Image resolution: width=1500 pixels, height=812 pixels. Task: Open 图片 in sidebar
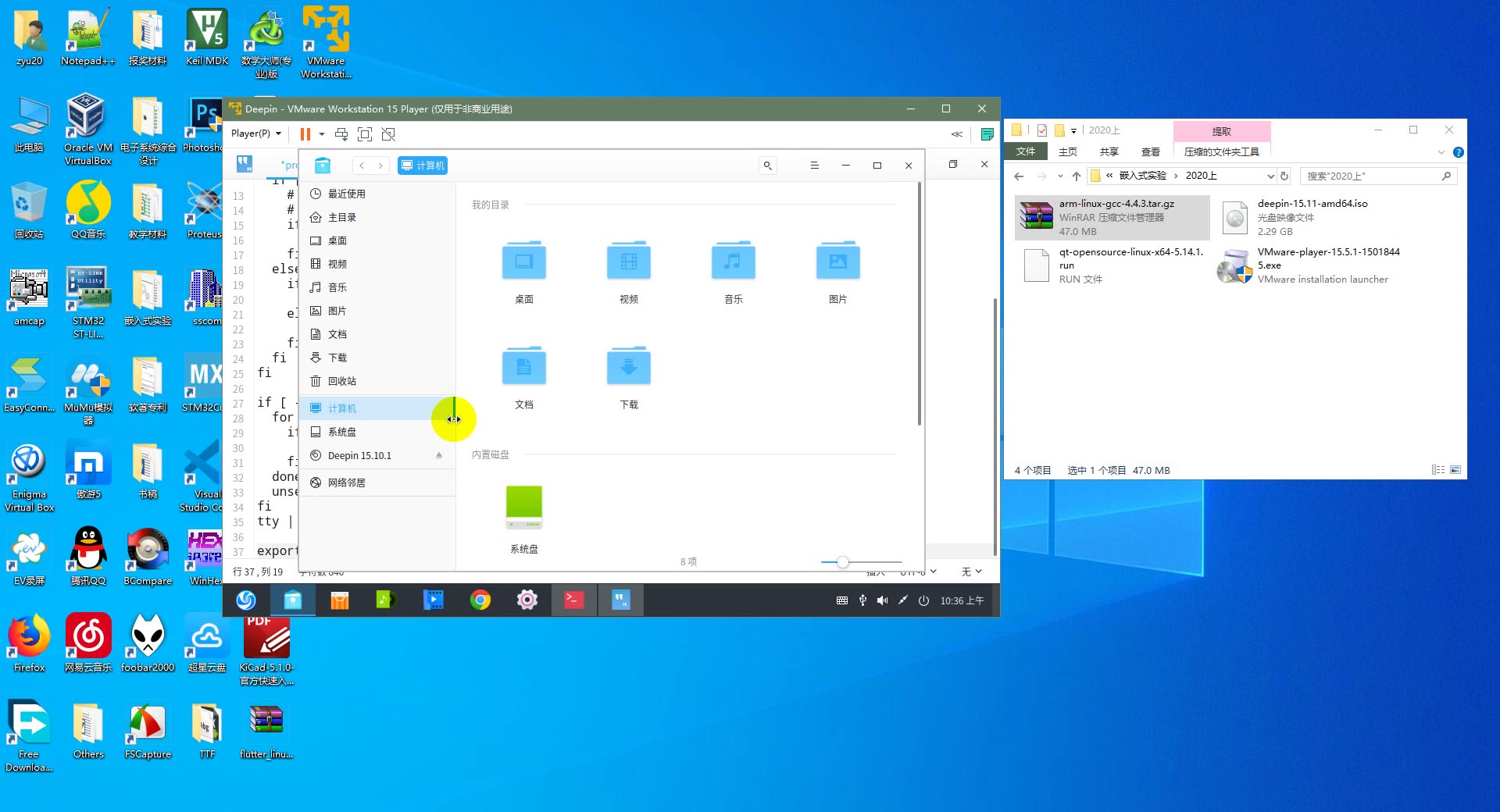(x=377, y=311)
